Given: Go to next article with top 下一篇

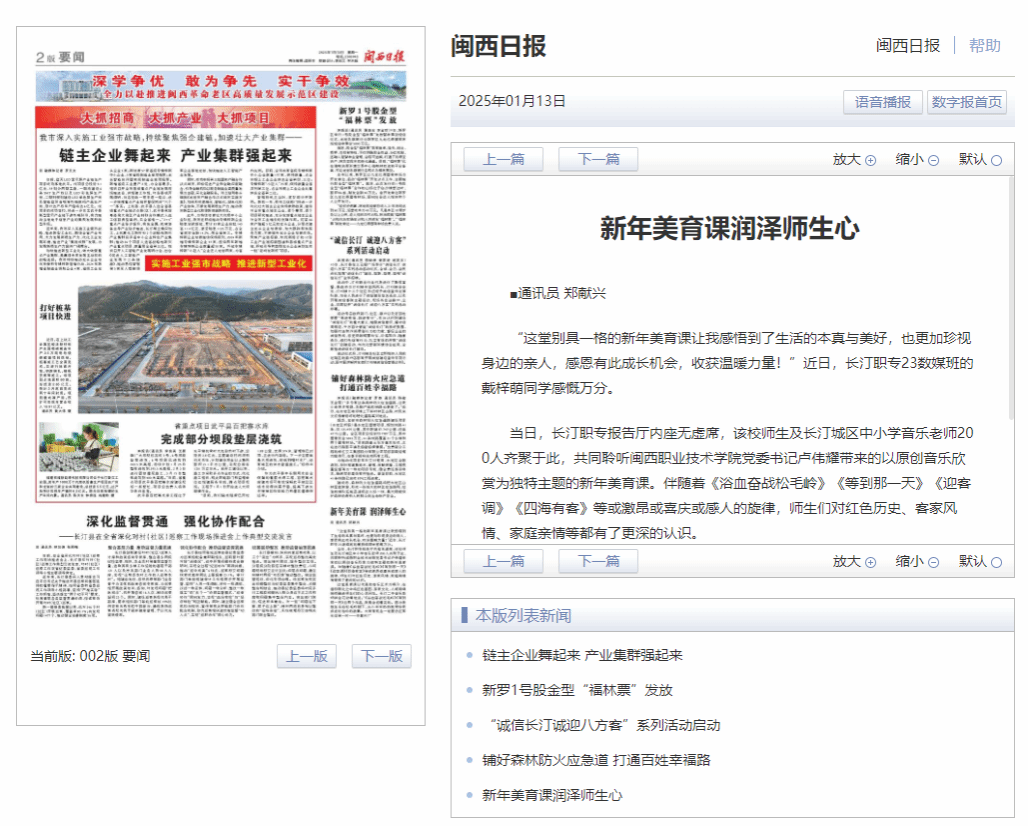Looking at the screenshot, I should pyautogui.click(x=599, y=159).
